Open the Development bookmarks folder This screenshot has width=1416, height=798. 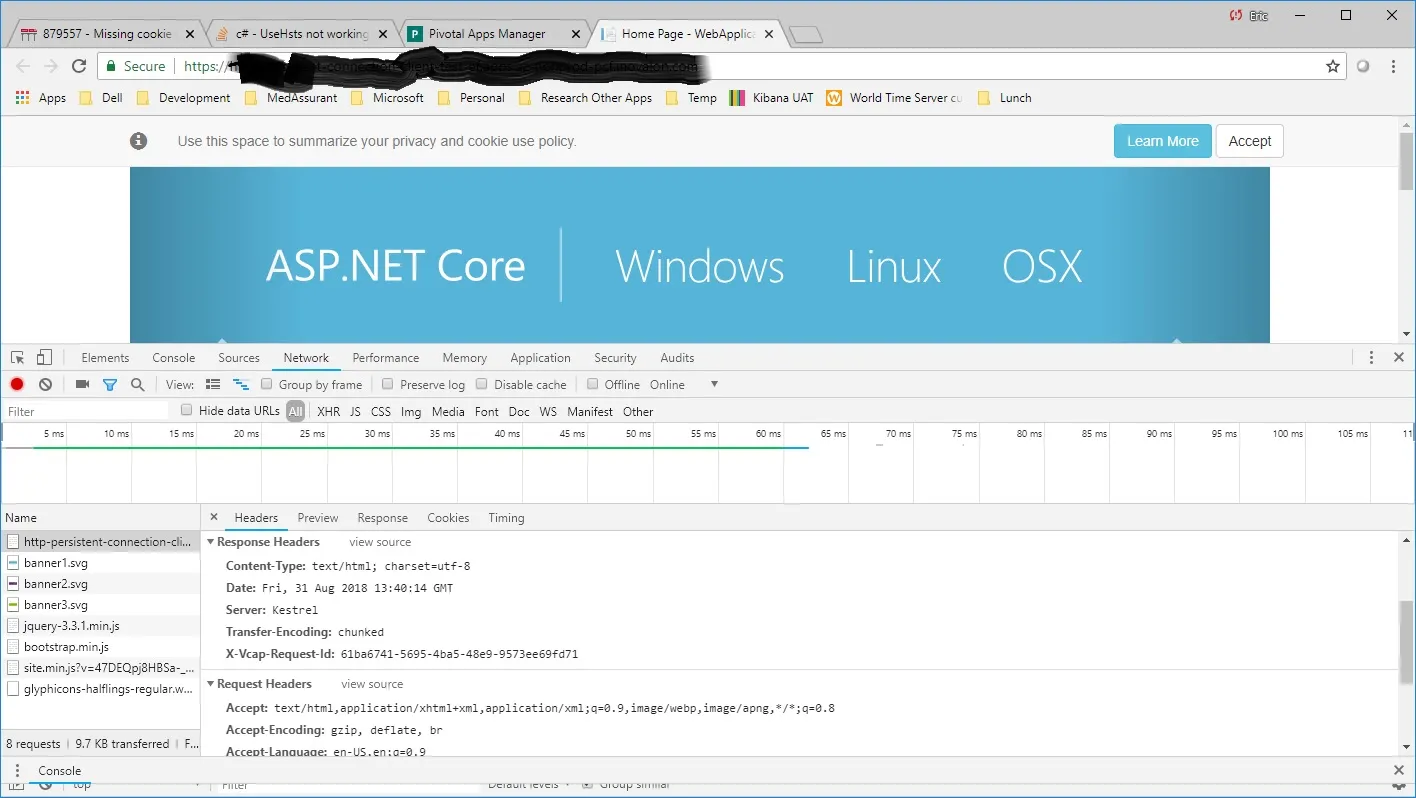pos(183,98)
